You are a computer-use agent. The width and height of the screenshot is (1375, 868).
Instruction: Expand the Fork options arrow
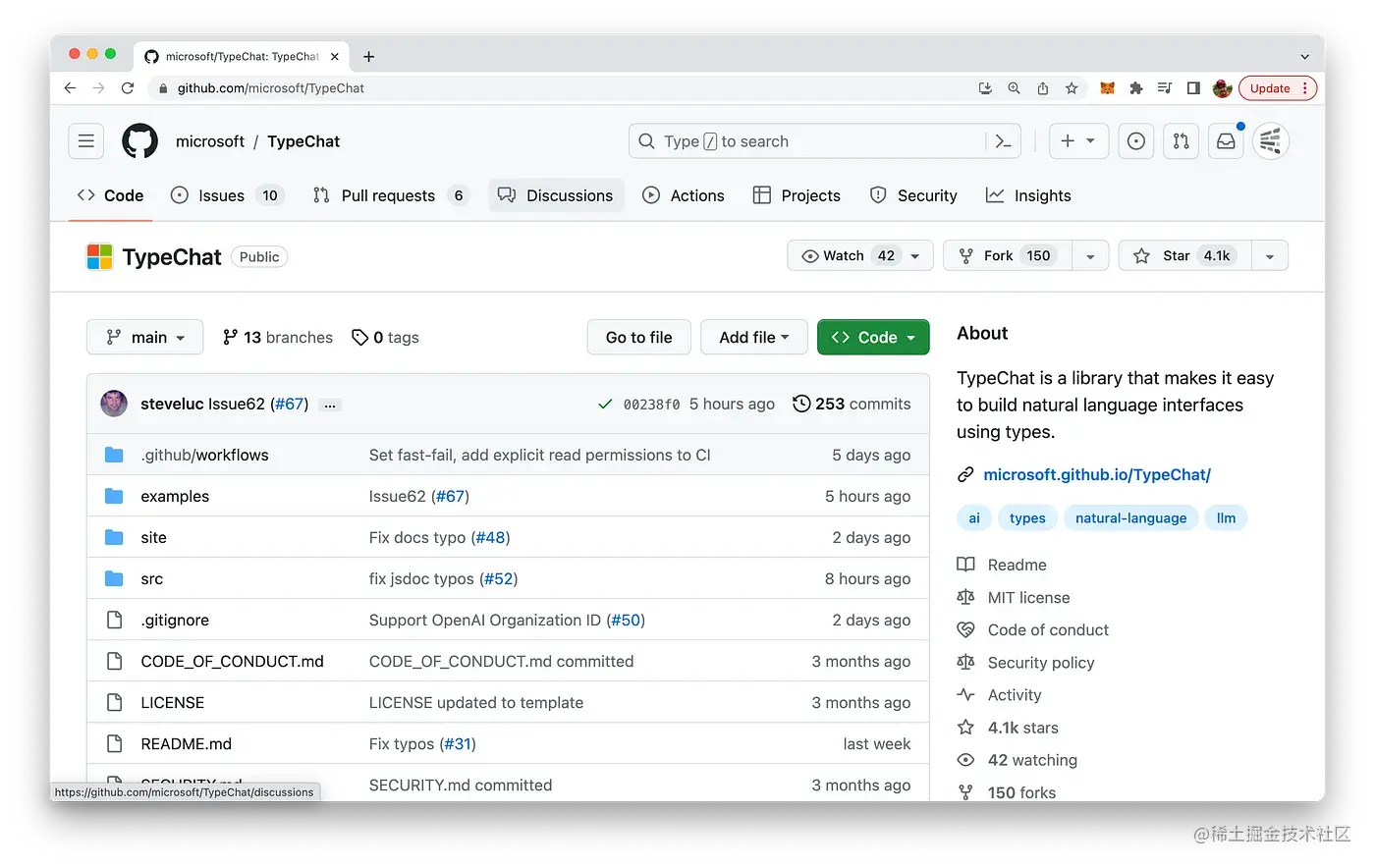click(1090, 256)
